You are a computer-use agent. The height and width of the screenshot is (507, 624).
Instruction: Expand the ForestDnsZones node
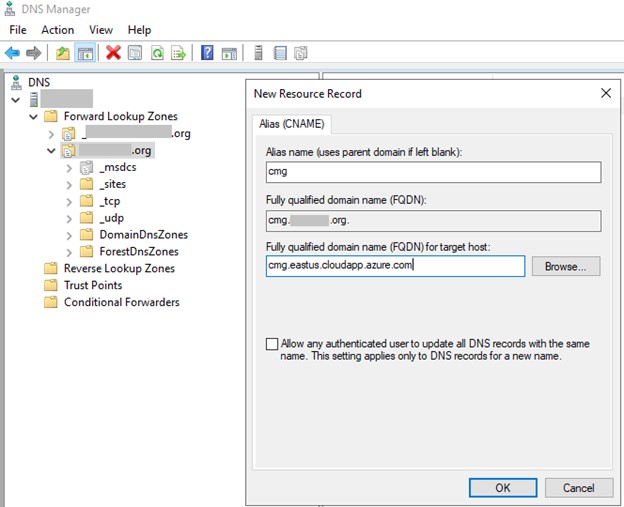[69, 252]
